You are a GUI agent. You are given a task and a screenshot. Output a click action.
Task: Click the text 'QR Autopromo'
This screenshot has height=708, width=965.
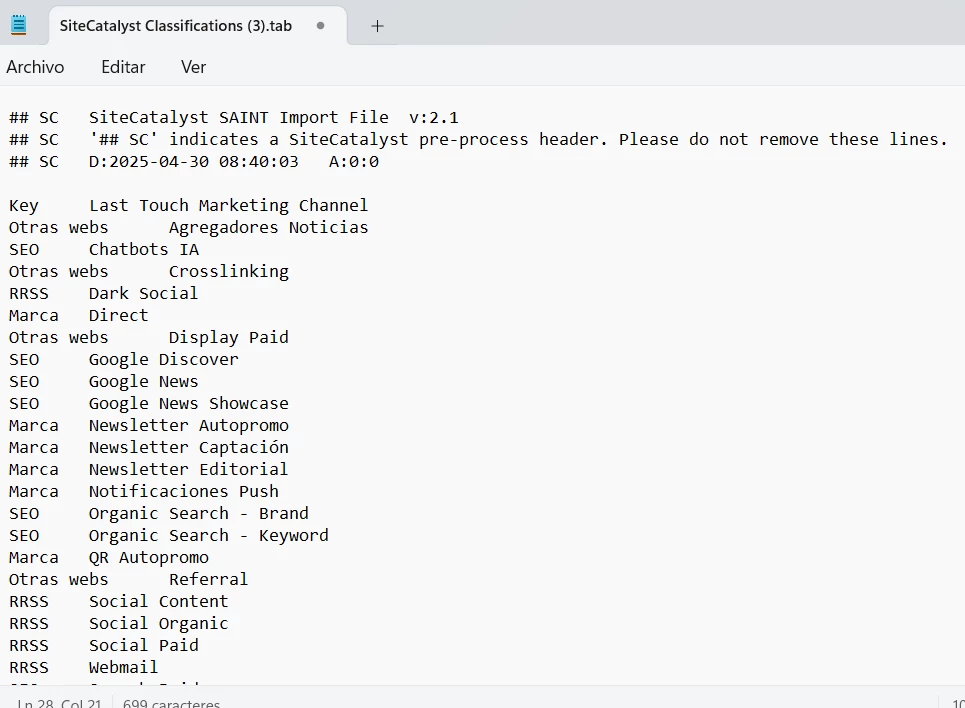(148, 558)
